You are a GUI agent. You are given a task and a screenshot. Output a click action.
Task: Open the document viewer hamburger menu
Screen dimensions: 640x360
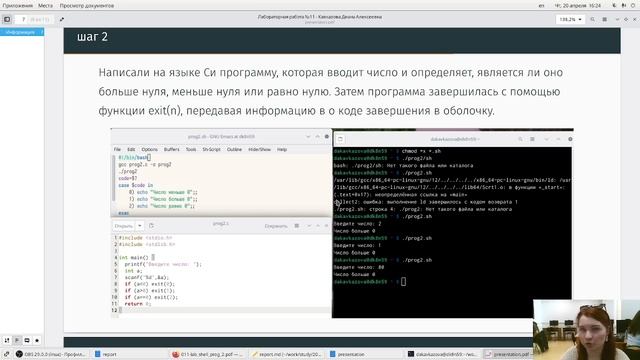pos(604,19)
